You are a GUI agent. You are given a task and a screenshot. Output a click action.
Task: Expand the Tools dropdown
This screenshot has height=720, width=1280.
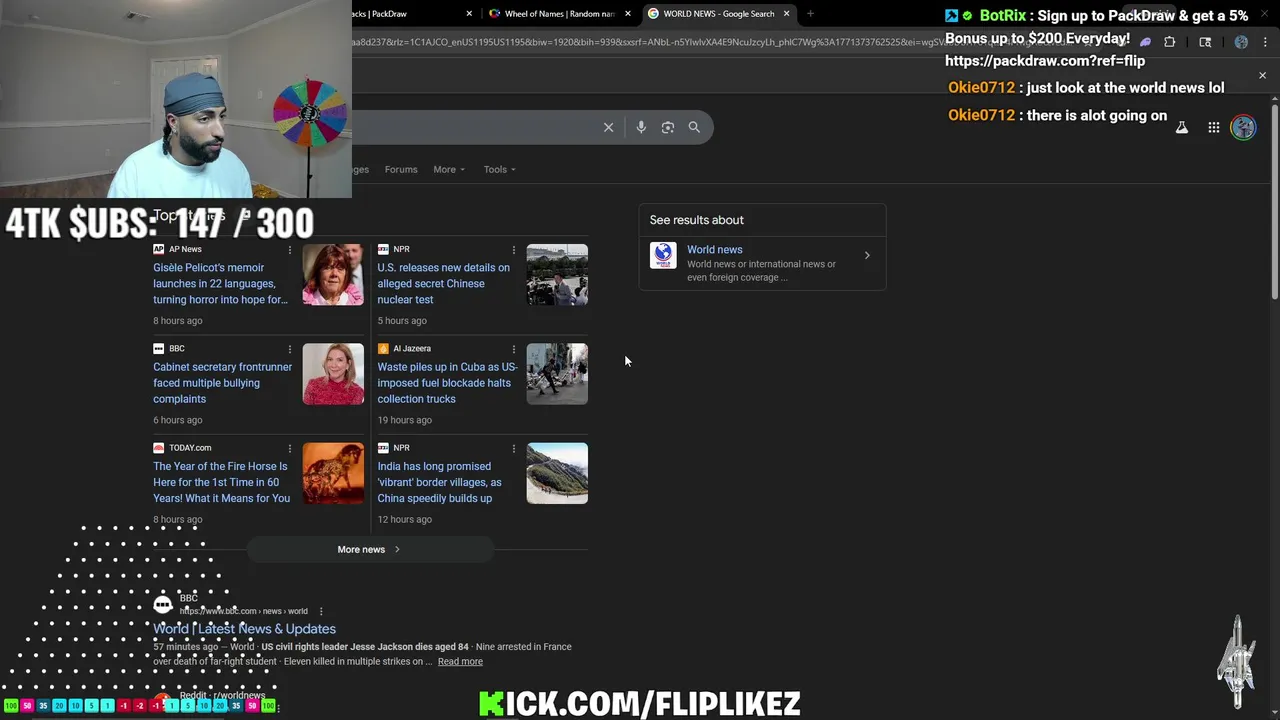pos(500,169)
